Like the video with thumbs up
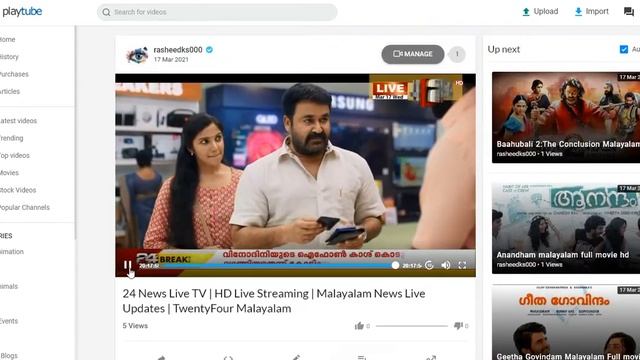This screenshot has height=360, width=640. (359, 326)
